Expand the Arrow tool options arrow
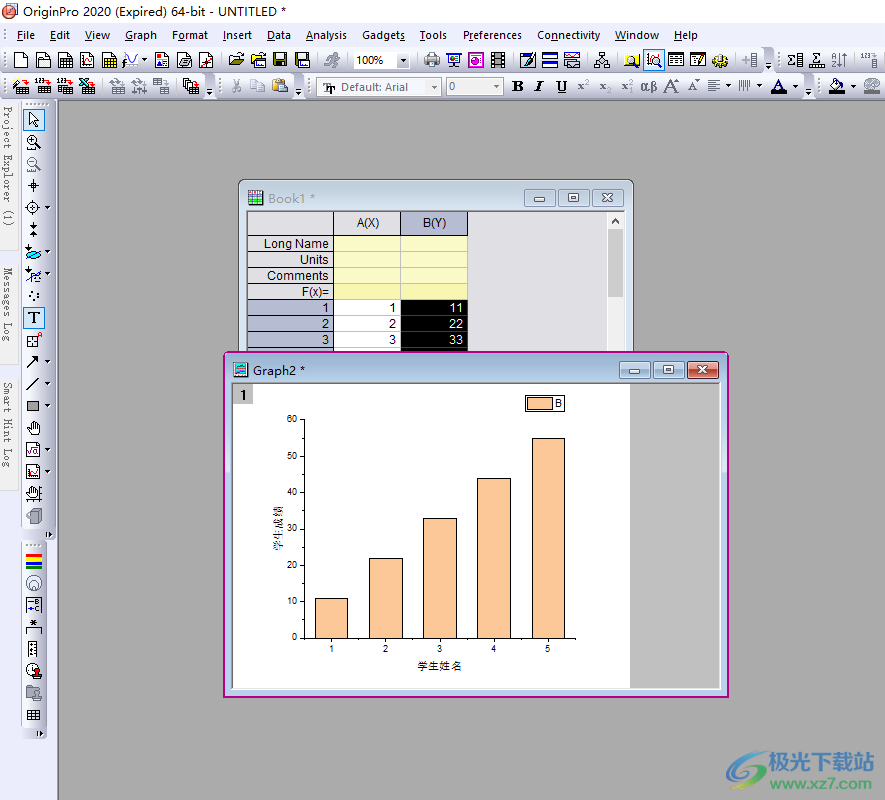885x800 pixels. [x=47, y=361]
